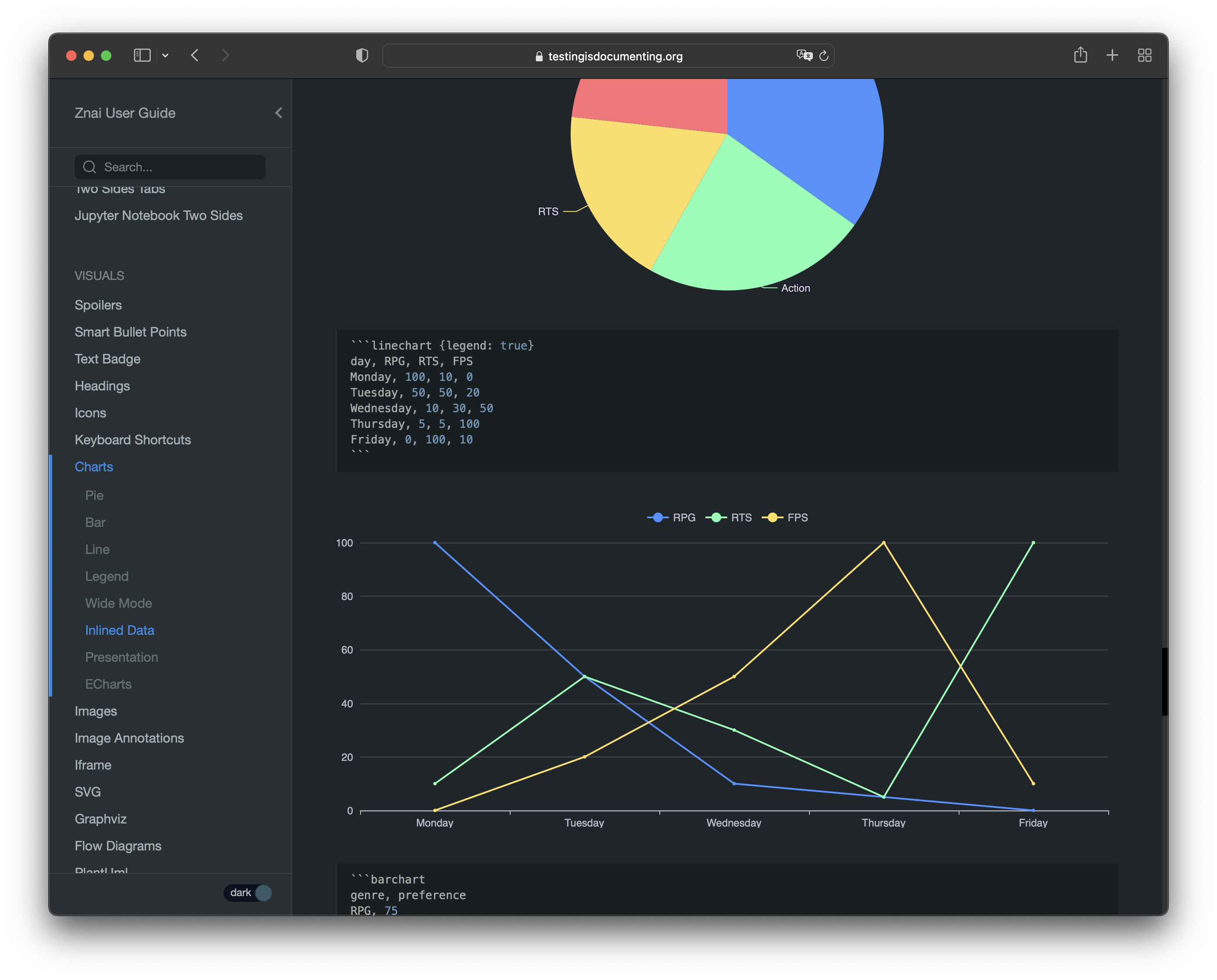Screen dimensions: 1217x980
Task: Jump to the Wide Mode section
Action: pyautogui.click(x=119, y=603)
